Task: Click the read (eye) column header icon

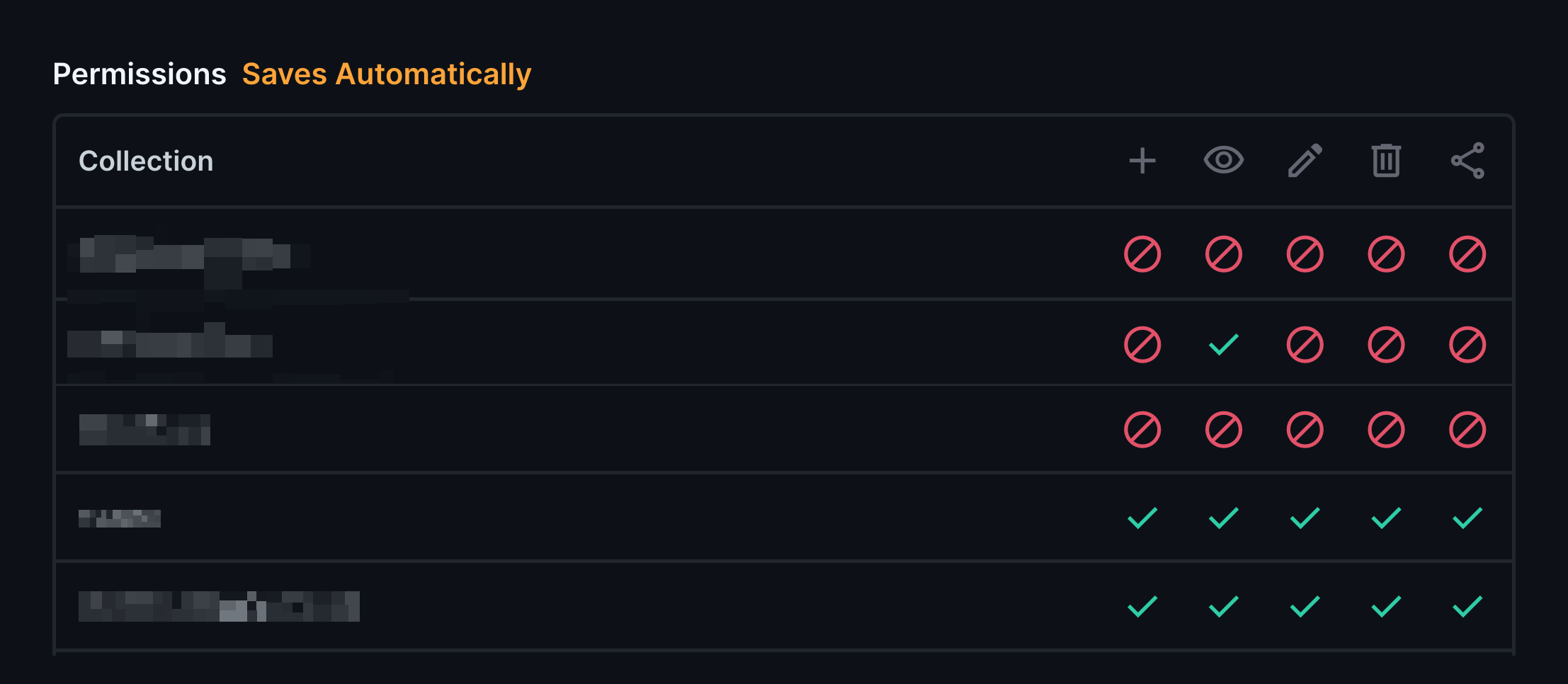Action: (1224, 160)
